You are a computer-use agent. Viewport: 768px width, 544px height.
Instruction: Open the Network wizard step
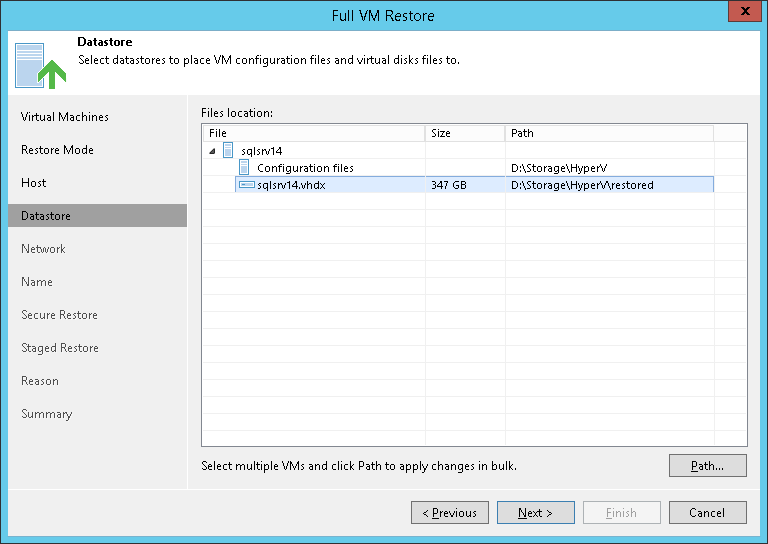(43, 249)
